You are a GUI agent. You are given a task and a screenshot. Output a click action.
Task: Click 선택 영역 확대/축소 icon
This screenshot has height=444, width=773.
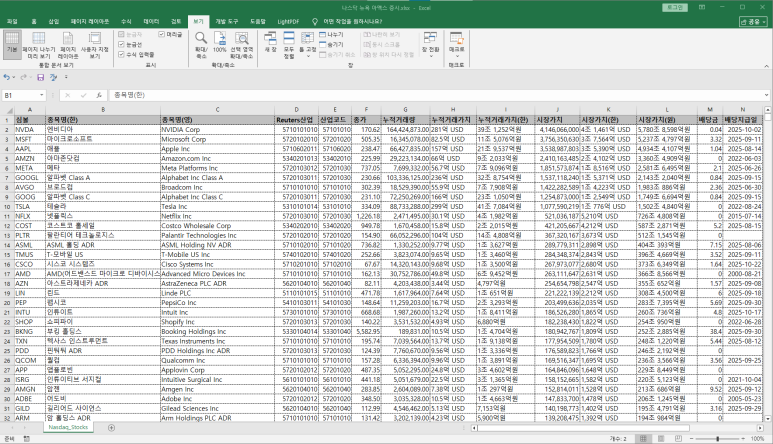(x=242, y=38)
